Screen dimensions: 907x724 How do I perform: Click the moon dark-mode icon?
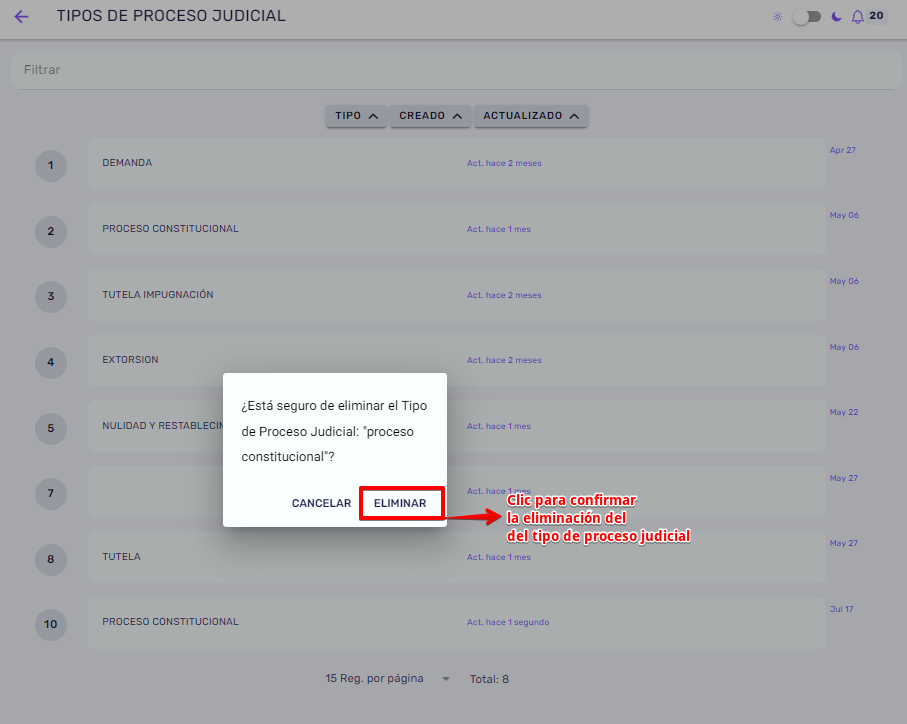tap(836, 17)
